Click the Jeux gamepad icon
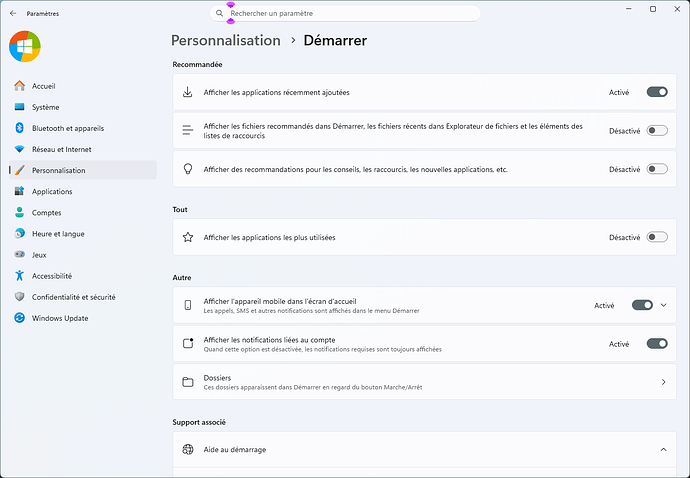 [19, 254]
